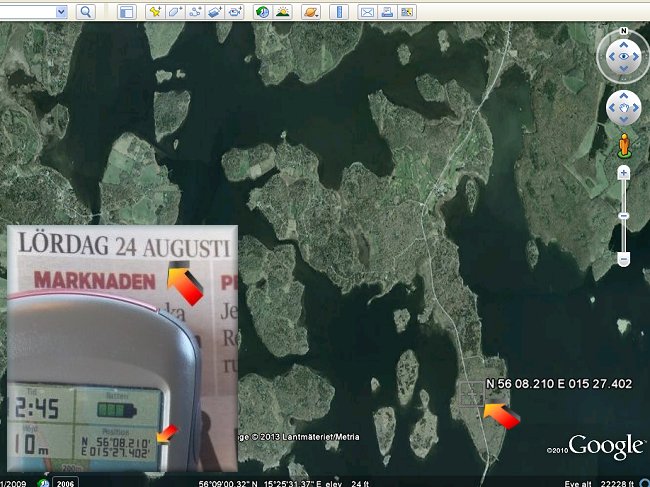Screen dimensions: 650x487
Task: Look up with the eye joystick's top arrow
Action: [x=623, y=44]
